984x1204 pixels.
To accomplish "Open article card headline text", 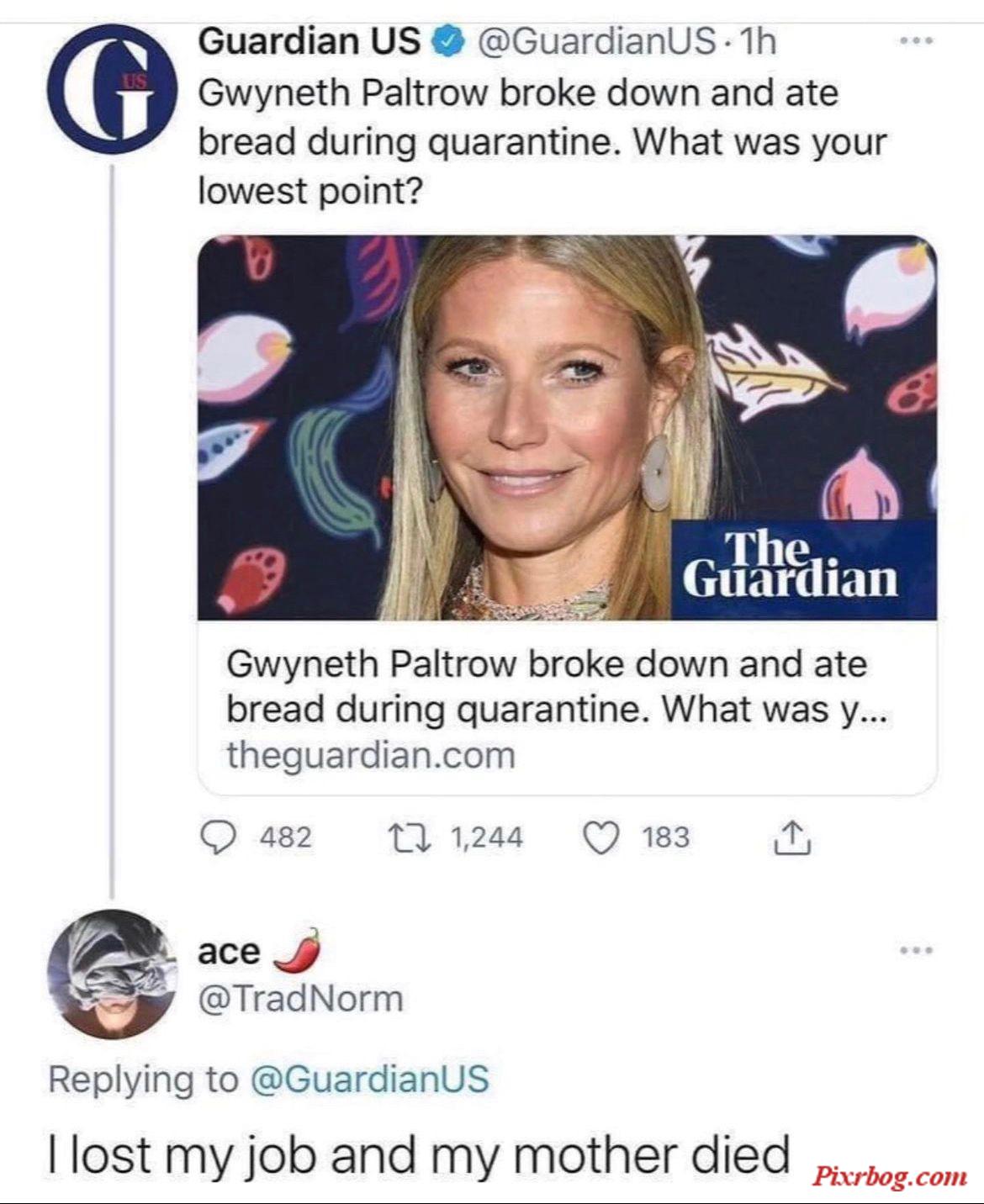I will pyautogui.click(x=555, y=686).
